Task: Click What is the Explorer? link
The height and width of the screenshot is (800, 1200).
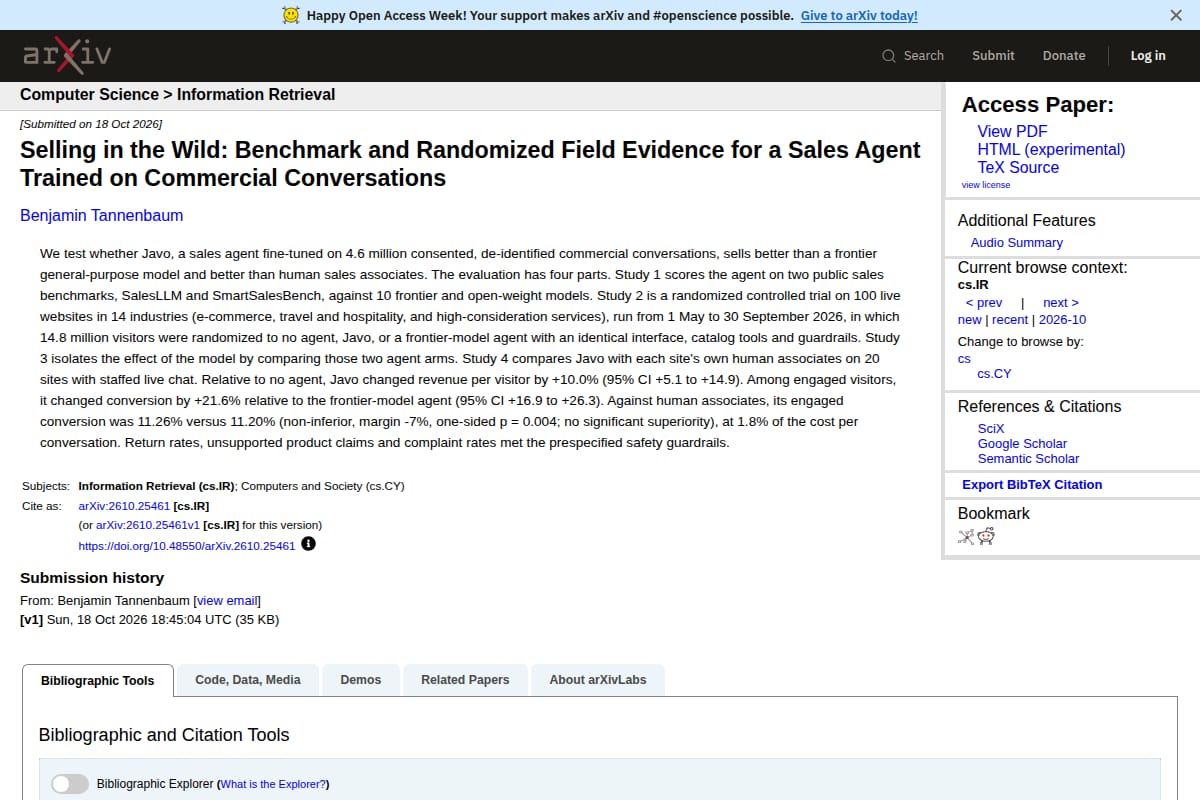Action: click(273, 784)
